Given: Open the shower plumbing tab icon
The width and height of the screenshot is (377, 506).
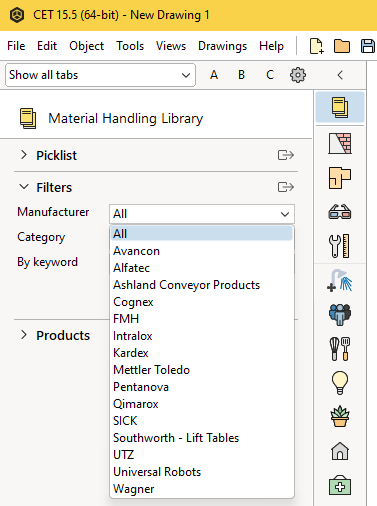Looking at the screenshot, I should (340, 280).
